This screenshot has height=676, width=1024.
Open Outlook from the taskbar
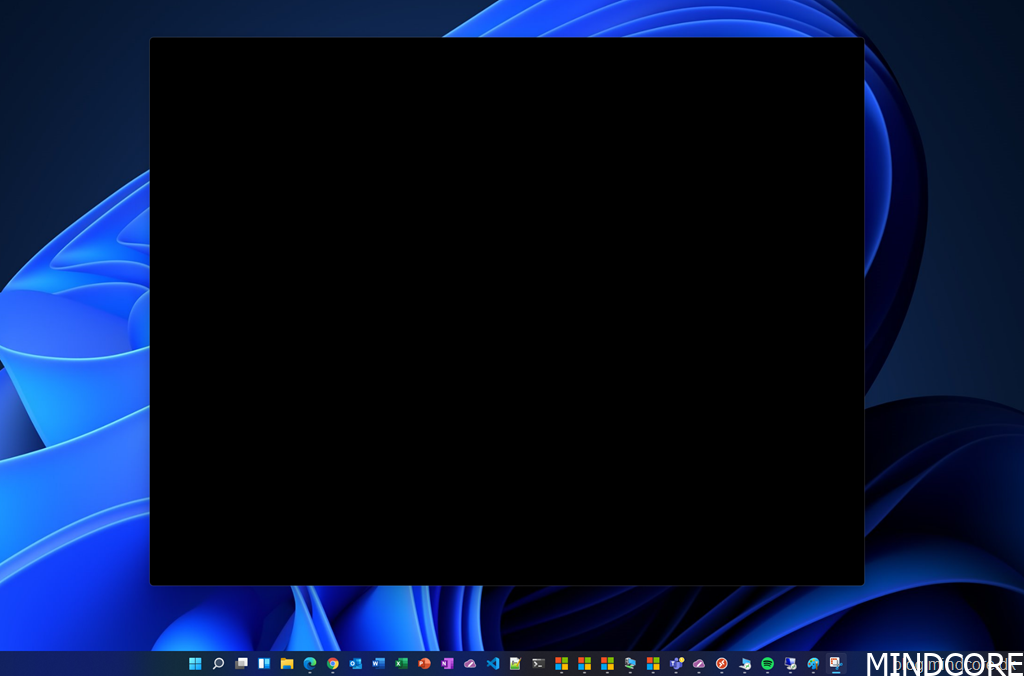[x=356, y=663]
